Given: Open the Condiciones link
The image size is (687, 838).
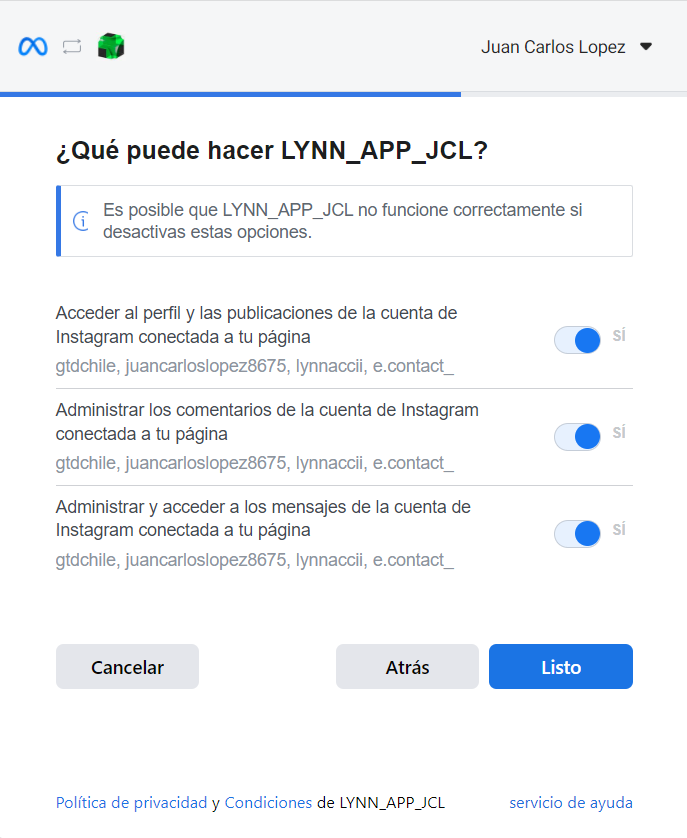Looking at the screenshot, I should pos(268,803).
